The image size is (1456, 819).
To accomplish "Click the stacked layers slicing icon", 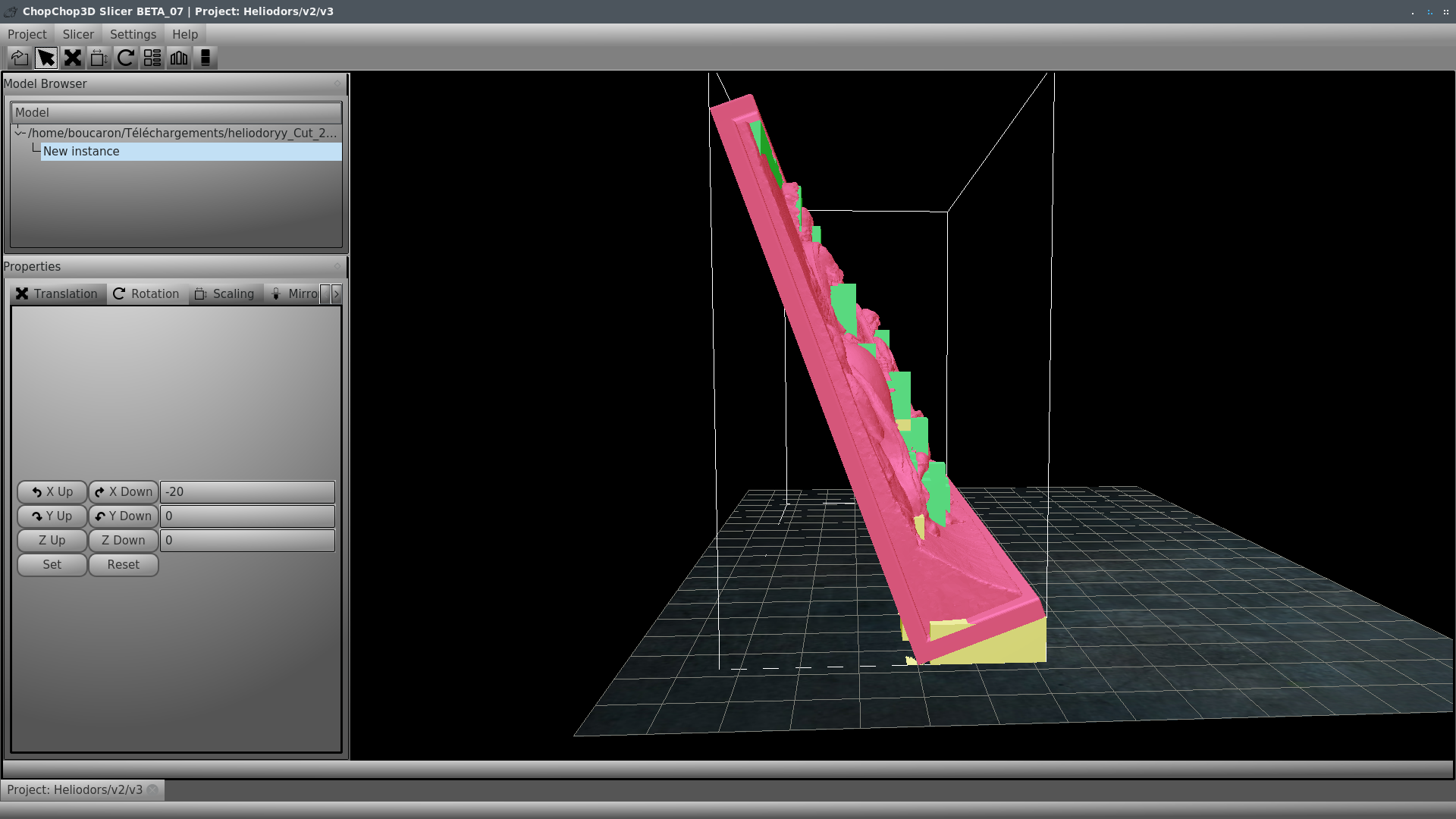I will (205, 58).
